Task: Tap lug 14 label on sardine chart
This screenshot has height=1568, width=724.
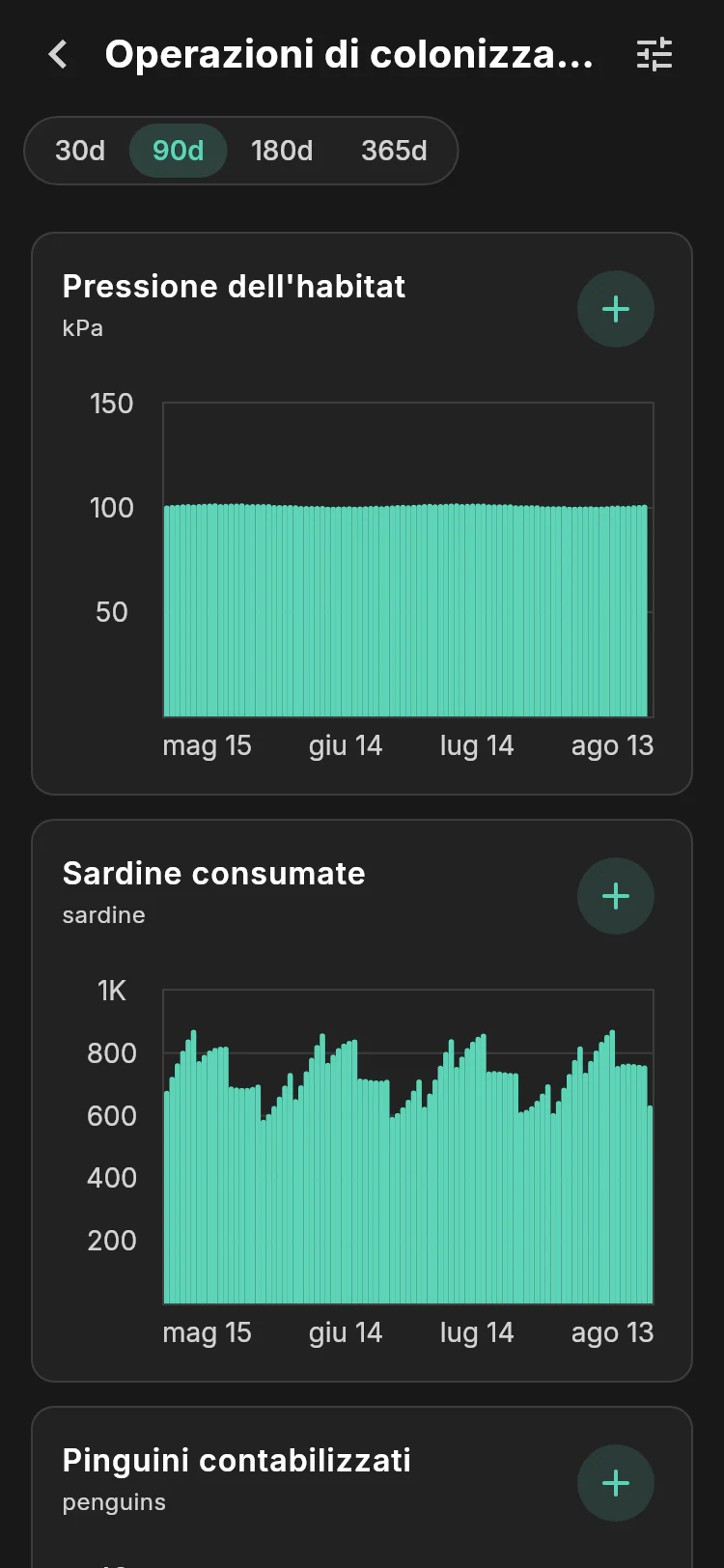Action: (x=477, y=1332)
